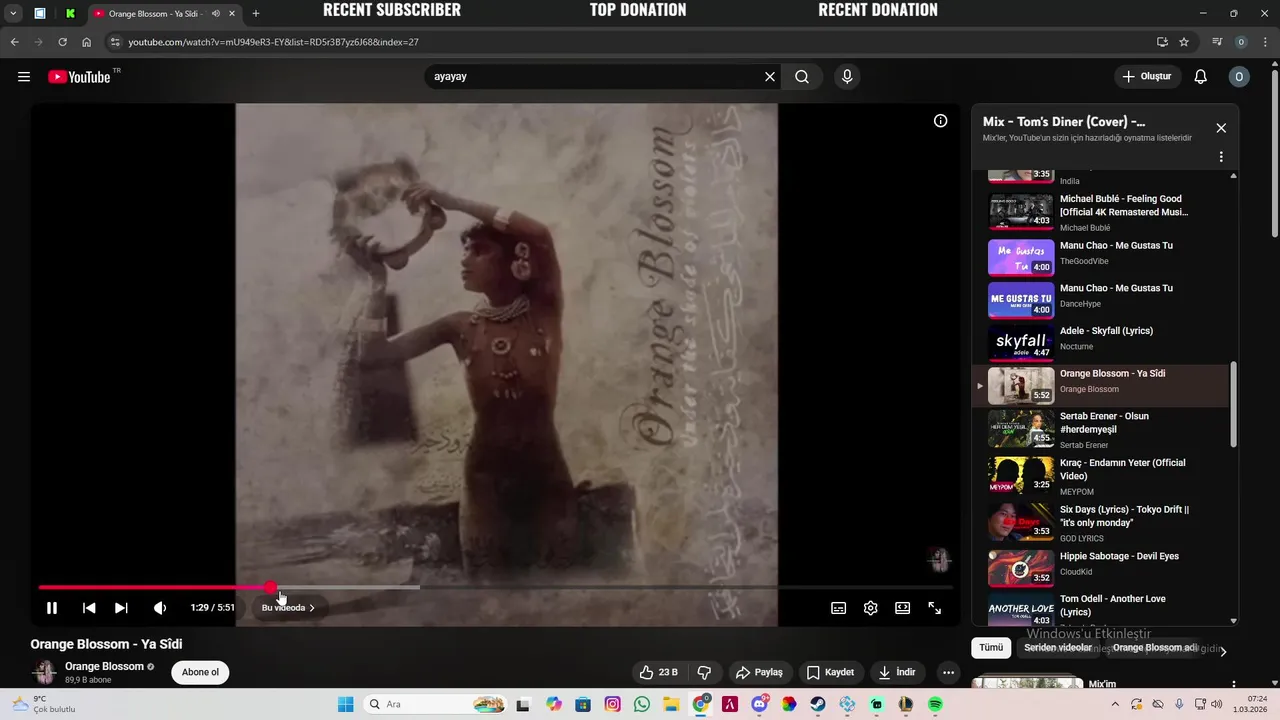Open Spotify from the taskbar
The width and height of the screenshot is (1280, 720).
[x=935, y=704]
